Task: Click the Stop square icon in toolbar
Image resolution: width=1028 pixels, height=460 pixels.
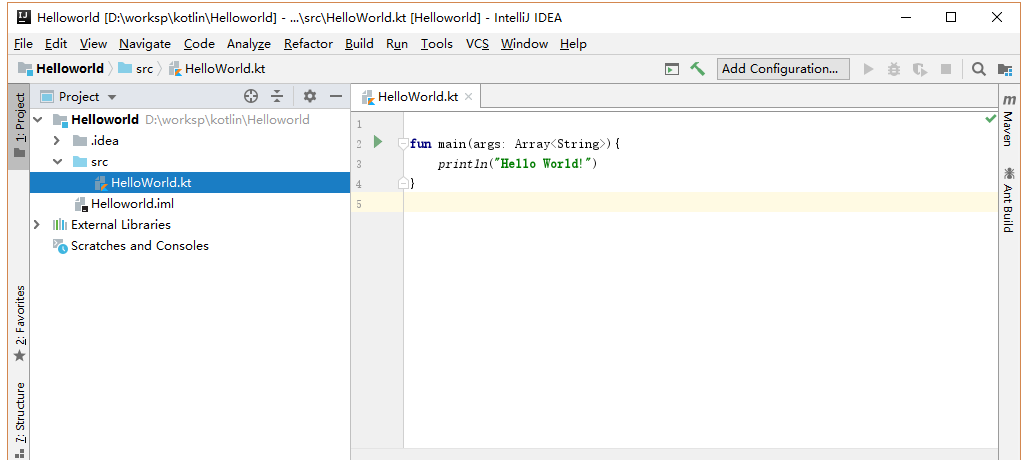Action: click(945, 69)
